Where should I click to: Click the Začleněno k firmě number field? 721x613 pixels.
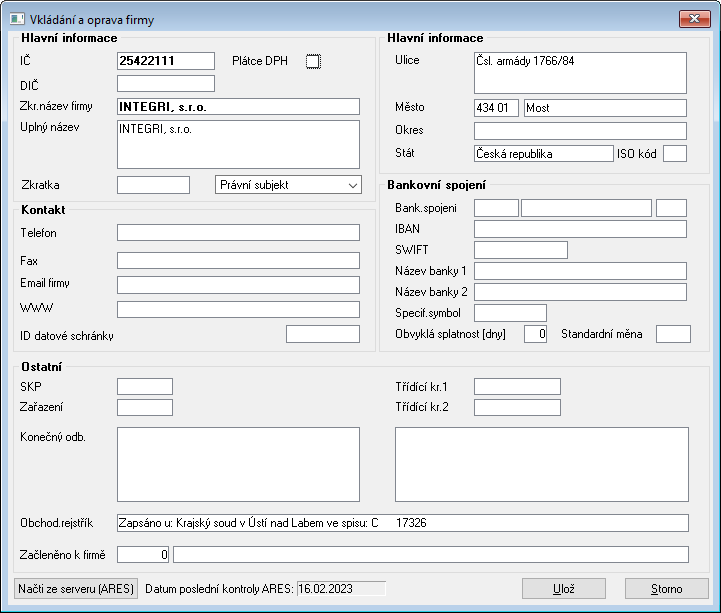click(143, 555)
